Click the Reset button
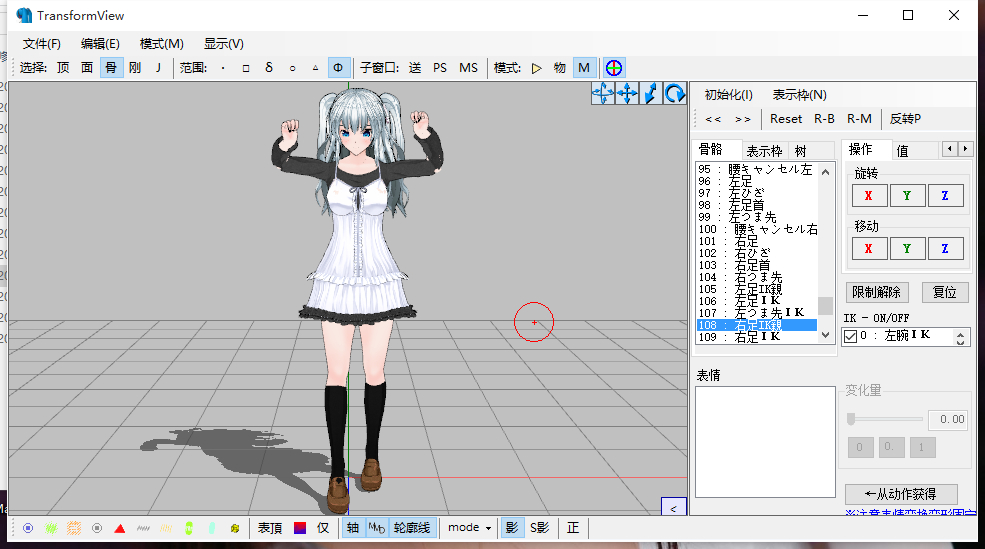 785,119
